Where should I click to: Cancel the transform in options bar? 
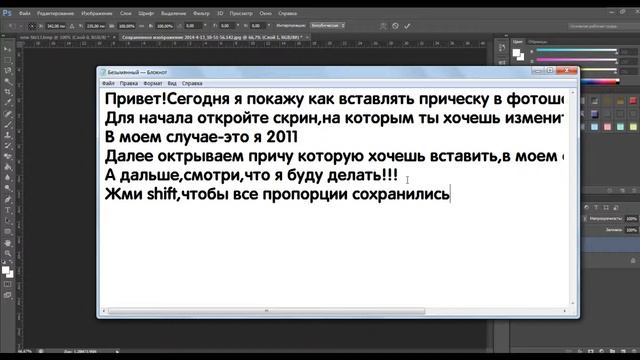(x=395, y=26)
